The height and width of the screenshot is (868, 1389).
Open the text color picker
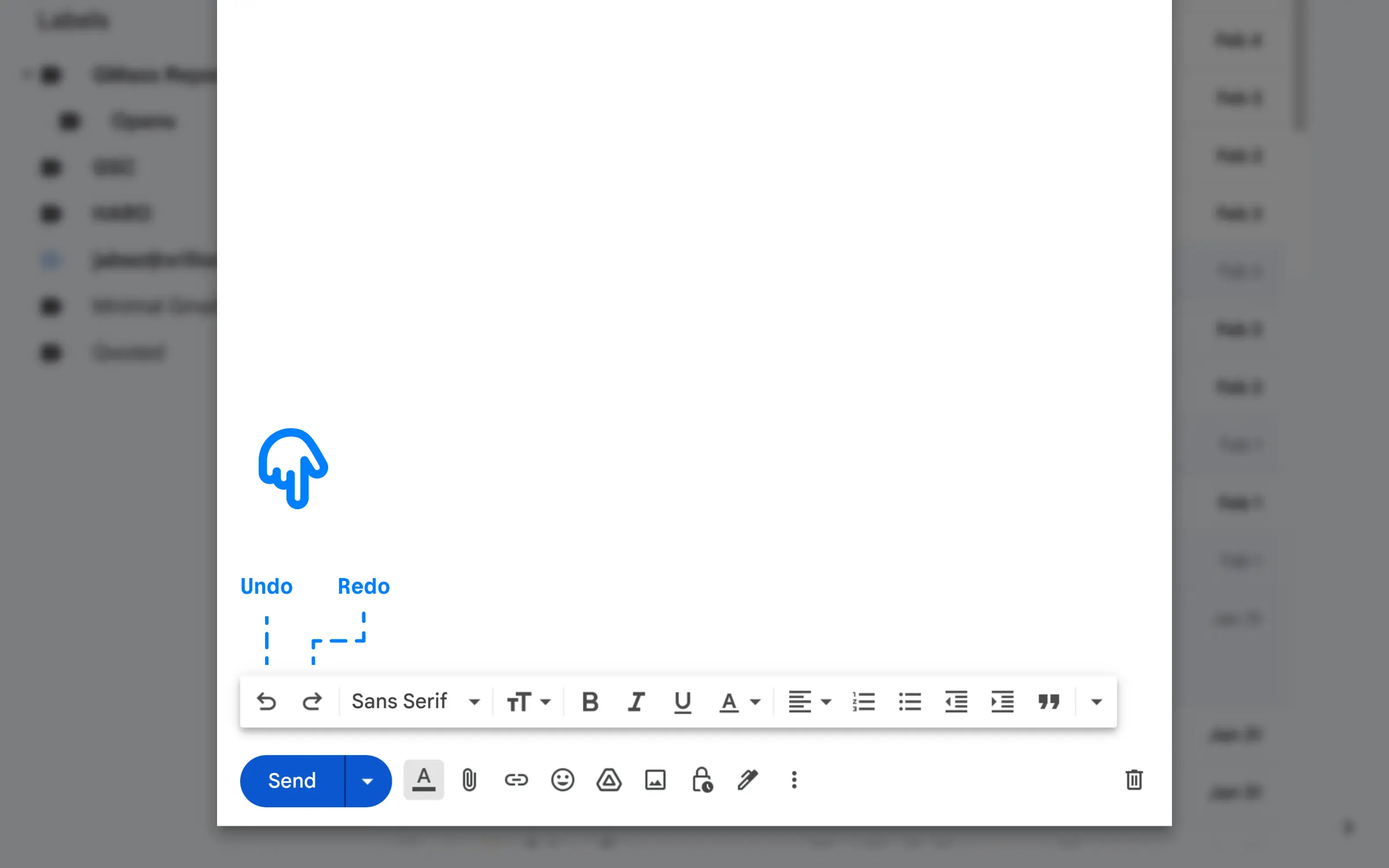tap(739, 701)
